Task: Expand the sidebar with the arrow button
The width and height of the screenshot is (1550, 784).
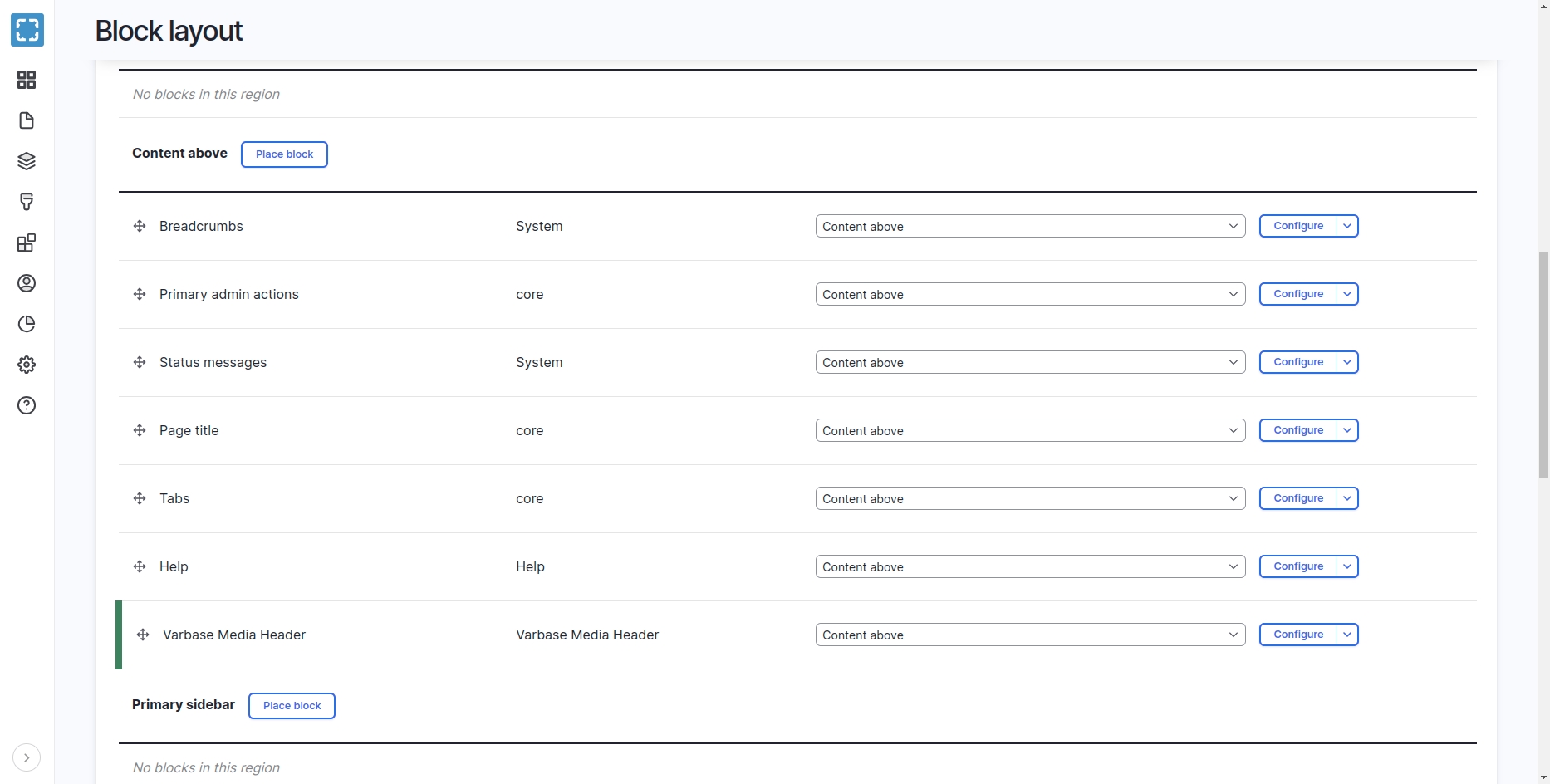Action: point(27,757)
